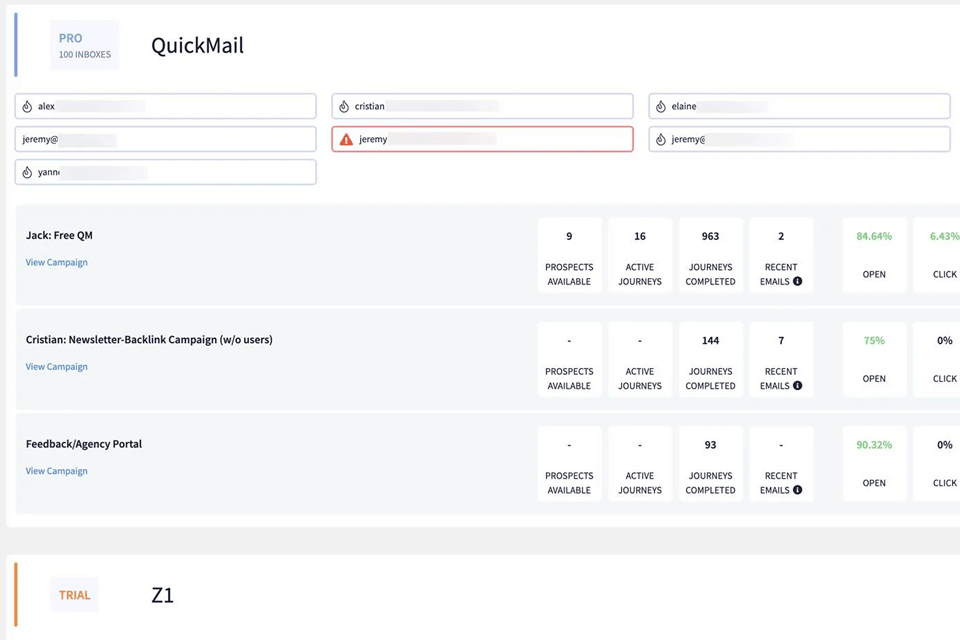Click the 963 journeys completed tile

pos(710,255)
